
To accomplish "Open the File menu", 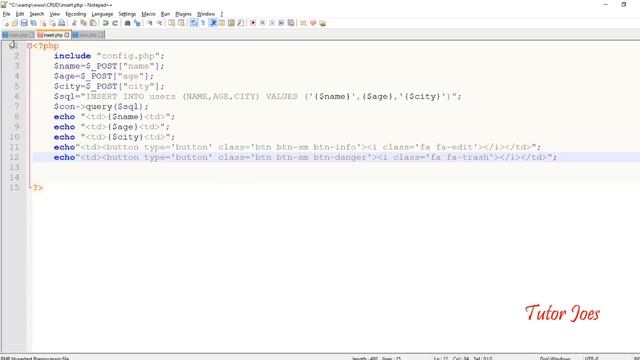I will 7,14.
